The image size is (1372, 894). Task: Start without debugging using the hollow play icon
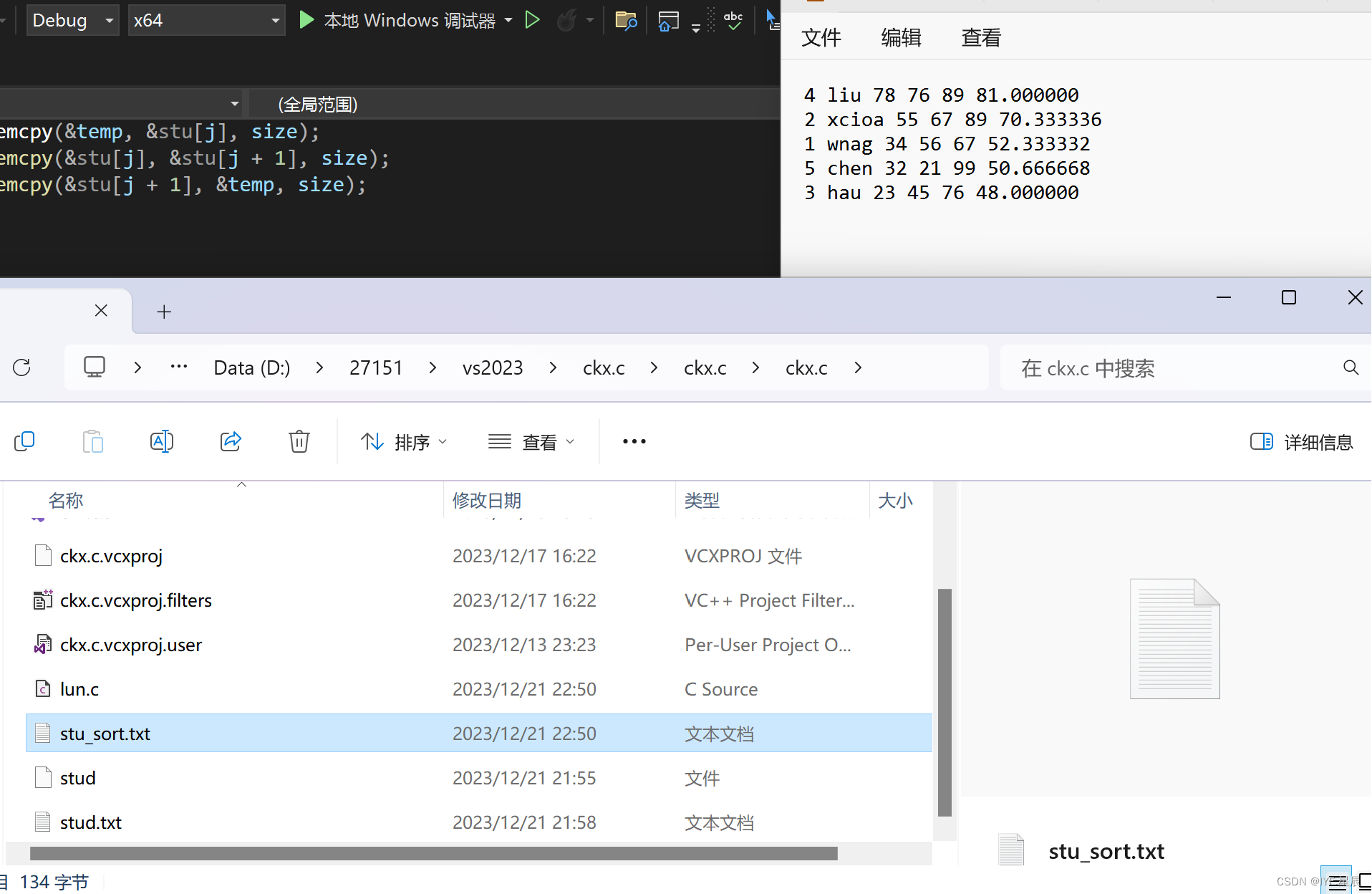532,20
